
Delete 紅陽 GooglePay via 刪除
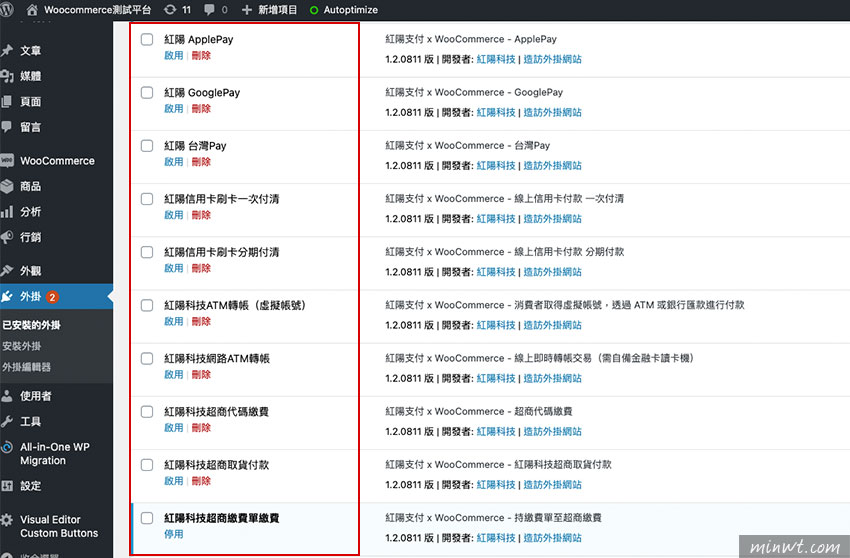tap(201, 108)
